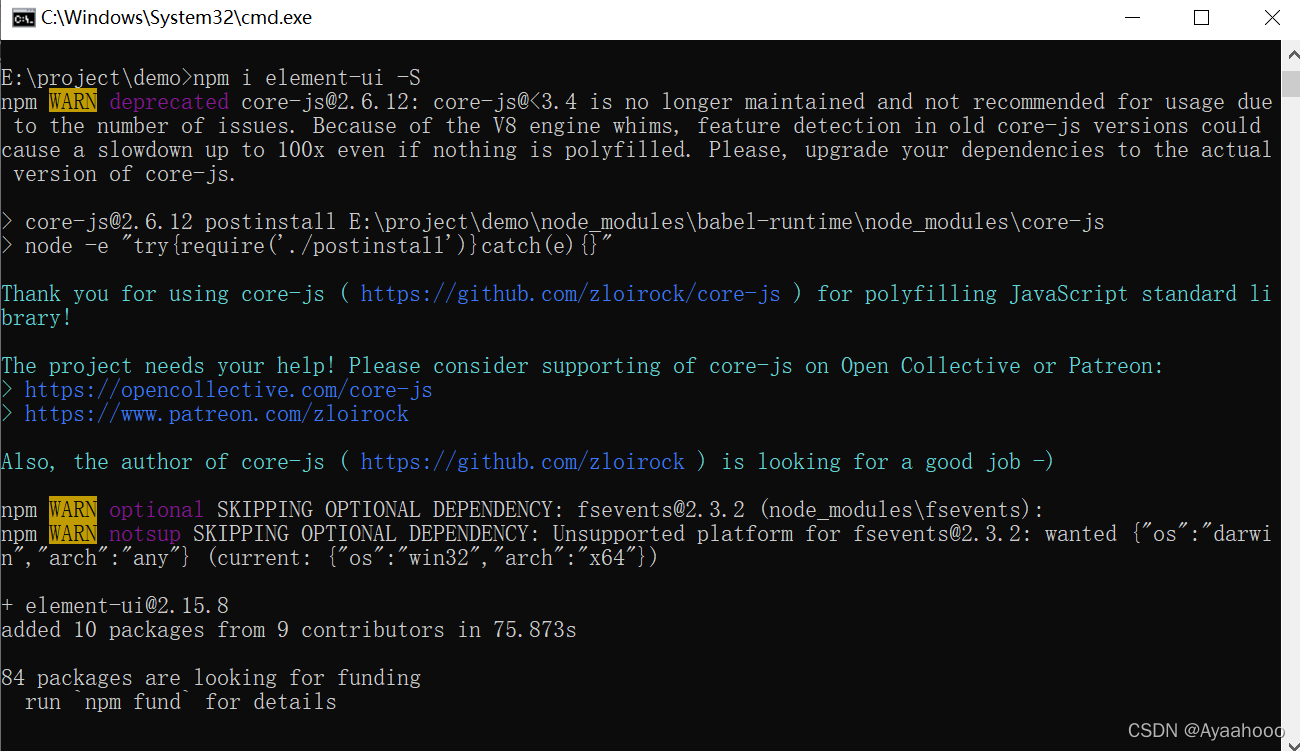Click the command 'npm i element-ui -S'

point(307,78)
